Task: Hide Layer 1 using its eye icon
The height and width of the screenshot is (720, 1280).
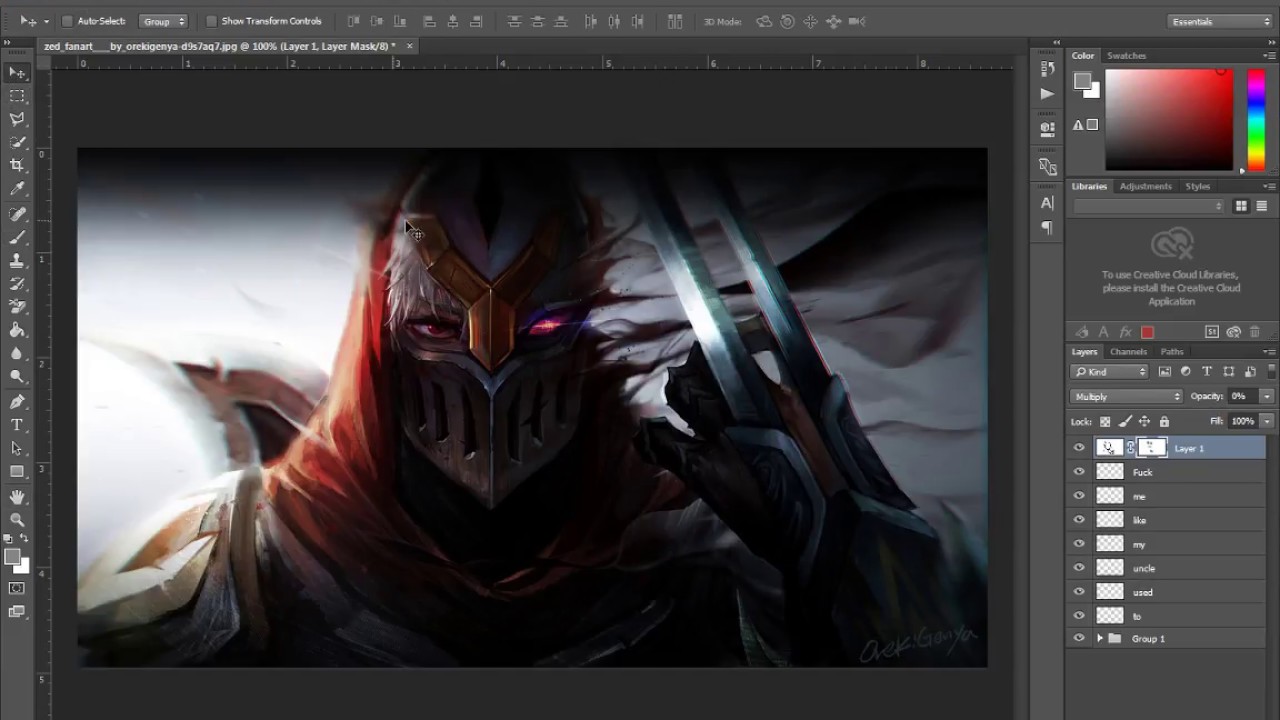Action: pos(1079,448)
